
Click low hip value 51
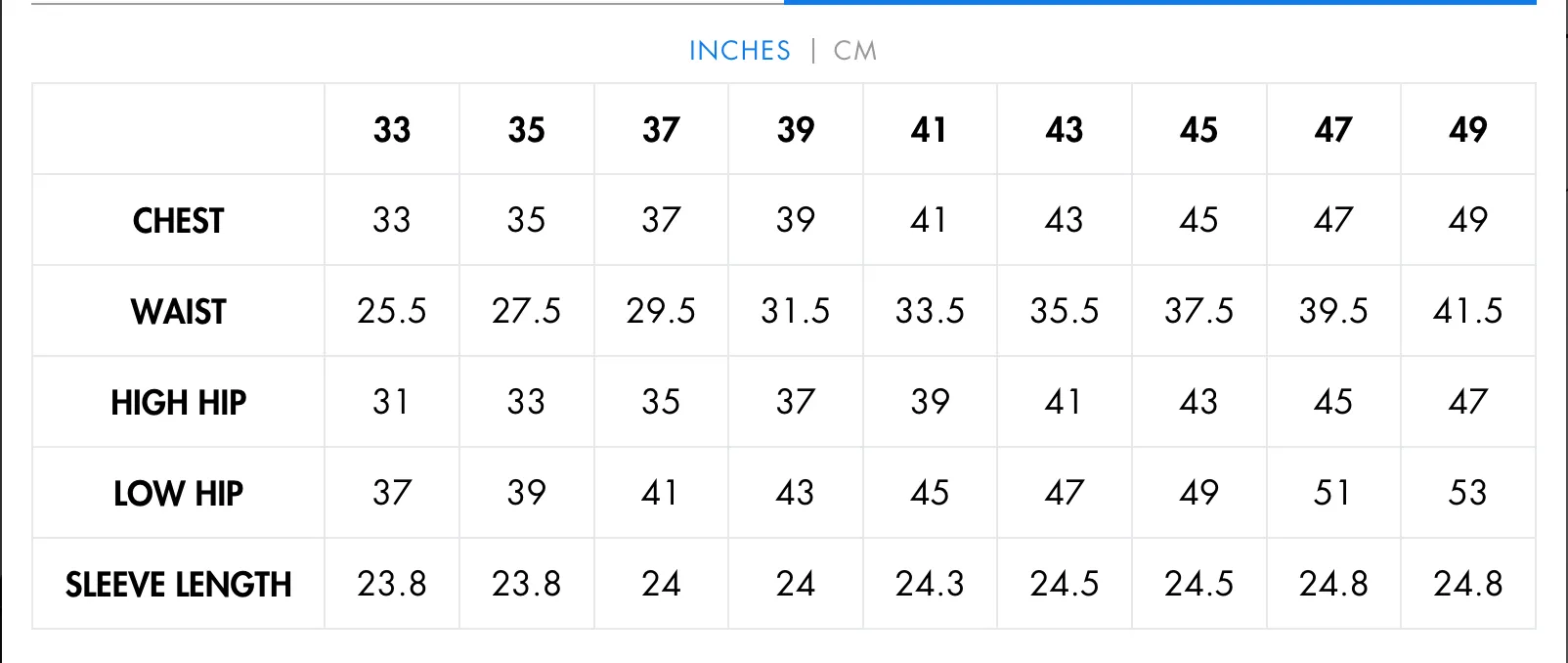point(1331,493)
